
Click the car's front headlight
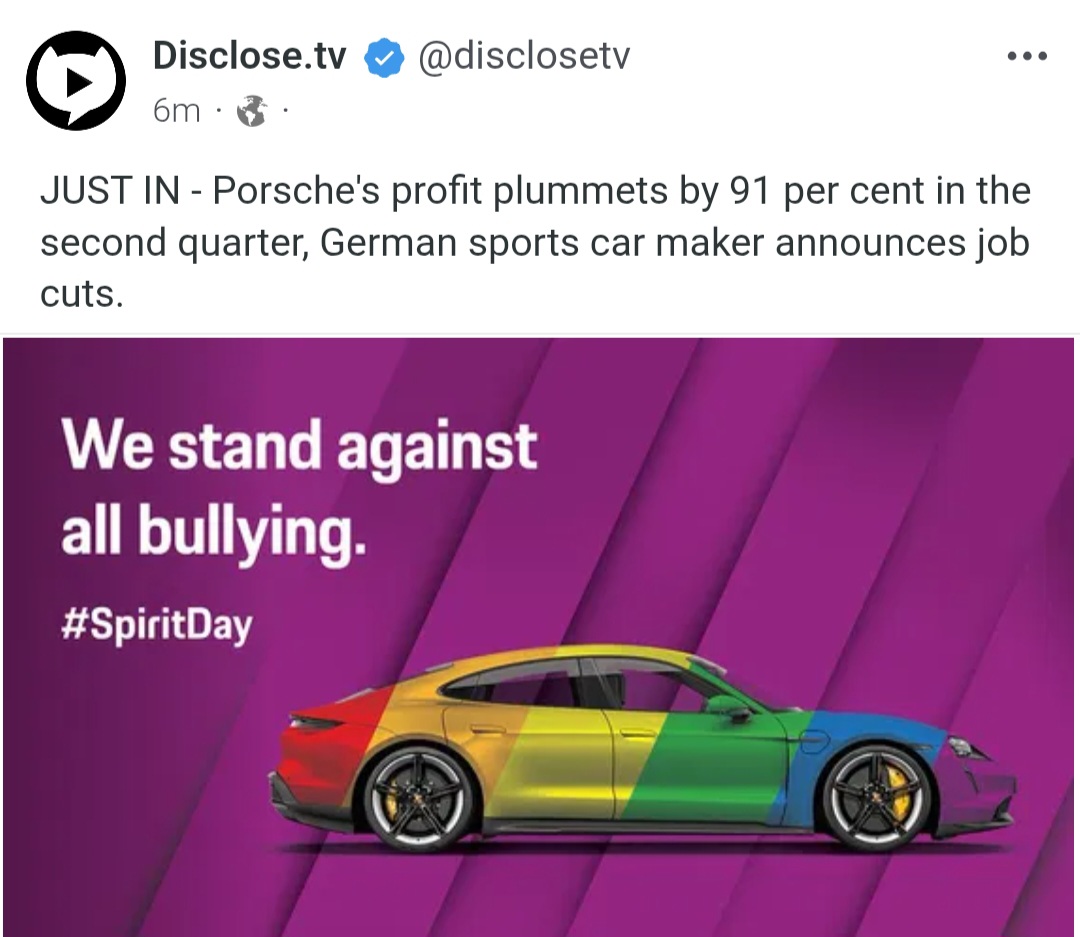click(962, 748)
